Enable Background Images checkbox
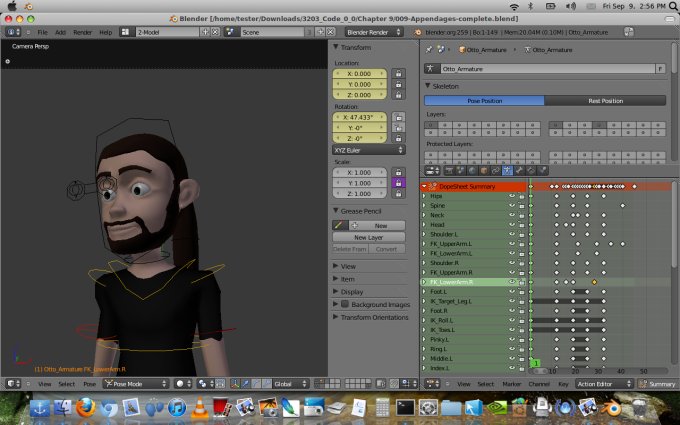The width and height of the screenshot is (680, 425). [345, 304]
